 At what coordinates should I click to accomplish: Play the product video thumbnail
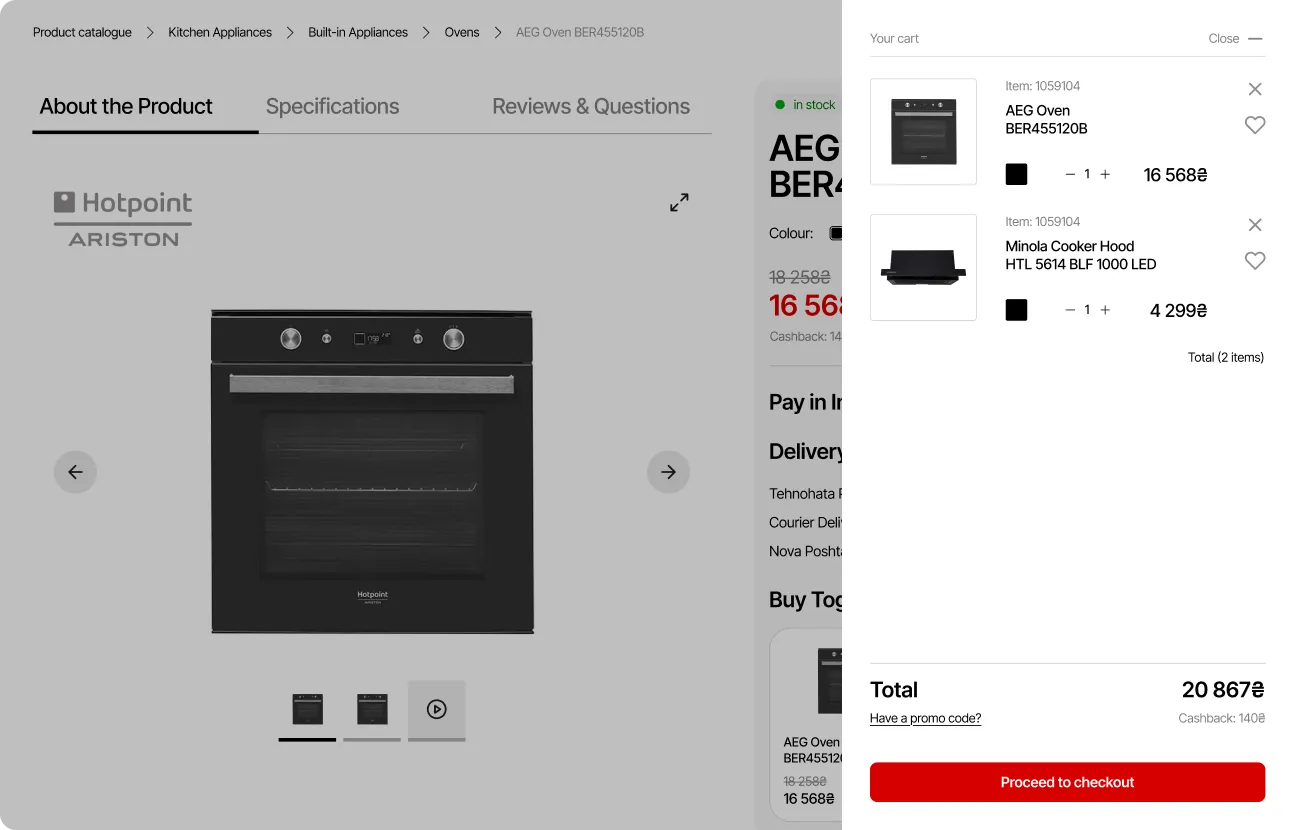tap(436, 710)
